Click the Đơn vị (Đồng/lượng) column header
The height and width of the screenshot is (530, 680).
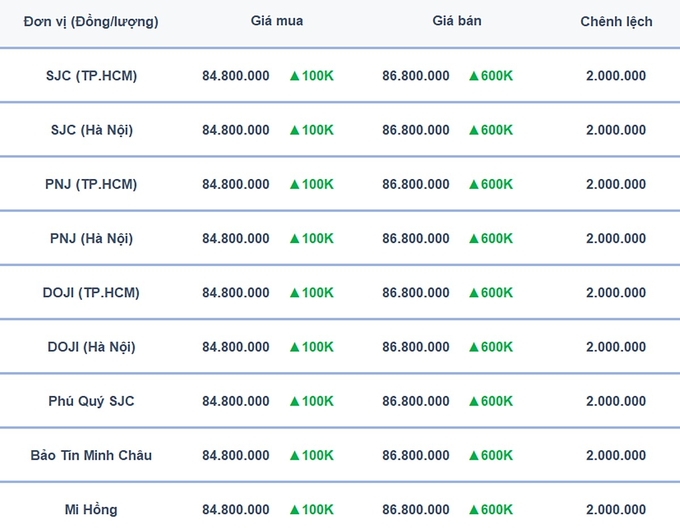[x=91, y=22]
